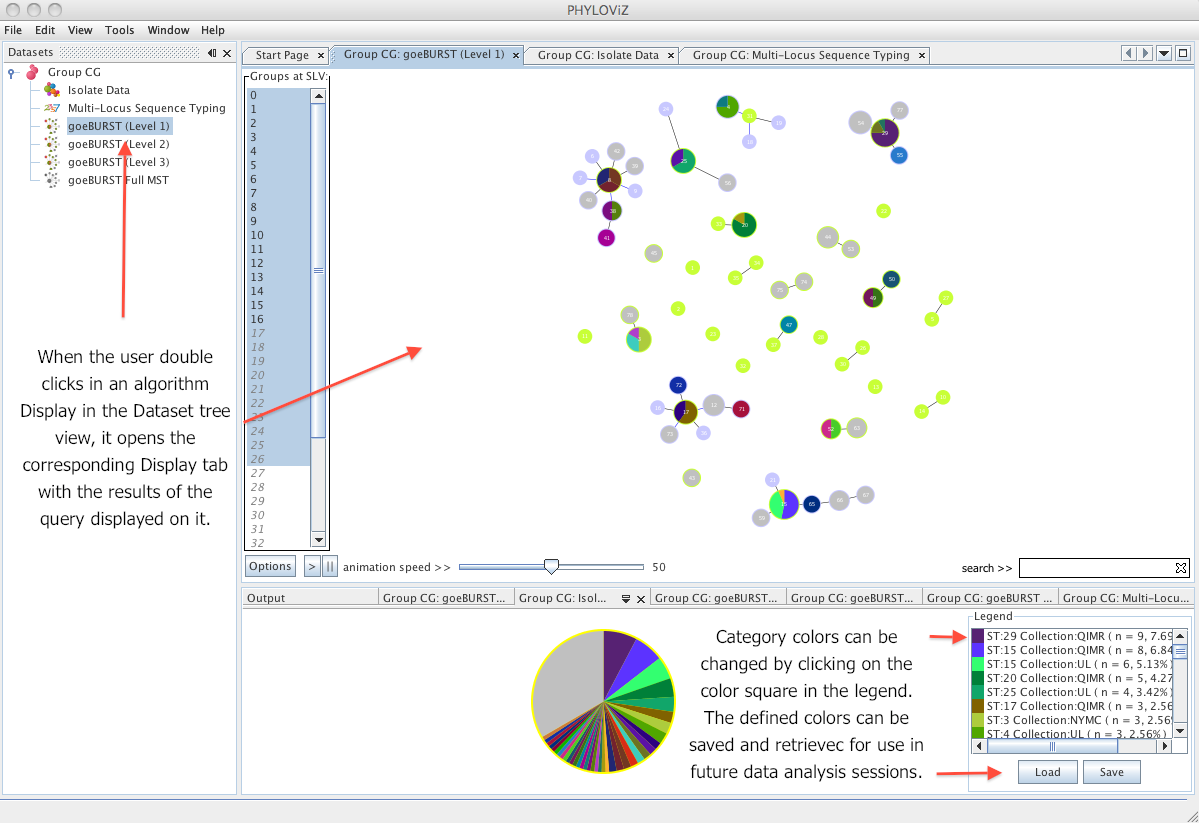Image resolution: width=1199 pixels, height=823 pixels.
Task: Click the Multi-Locus Sequence Typing tree icon
Action: pos(51,108)
